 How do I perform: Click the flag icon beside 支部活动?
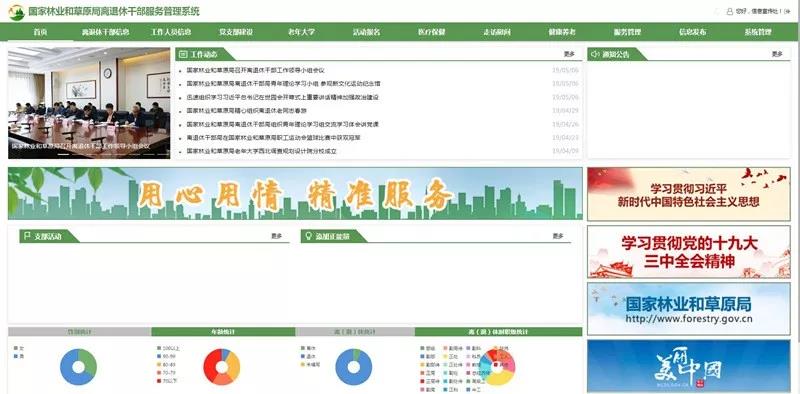[27, 236]
